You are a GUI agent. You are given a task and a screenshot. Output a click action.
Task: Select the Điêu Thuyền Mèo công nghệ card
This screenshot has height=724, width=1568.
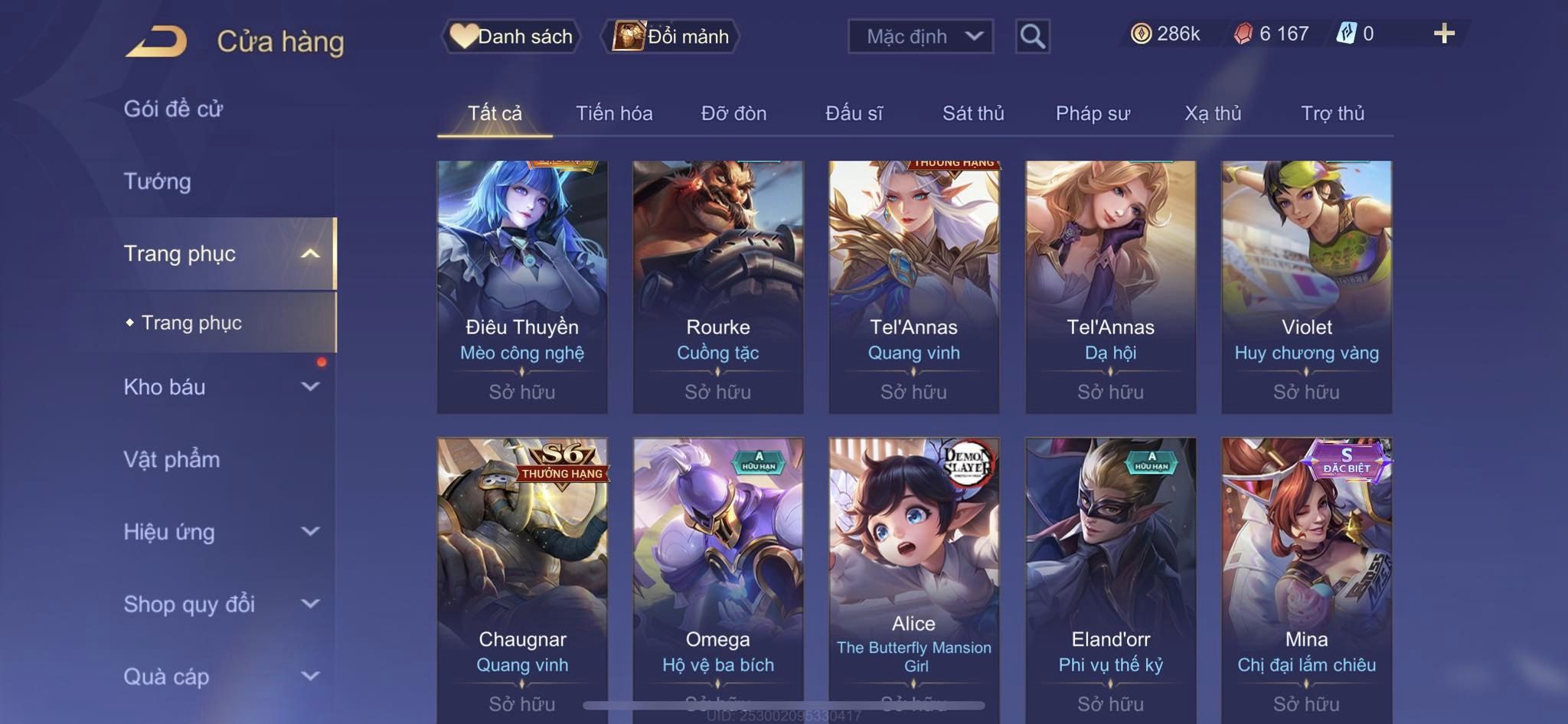click(522, 287)
